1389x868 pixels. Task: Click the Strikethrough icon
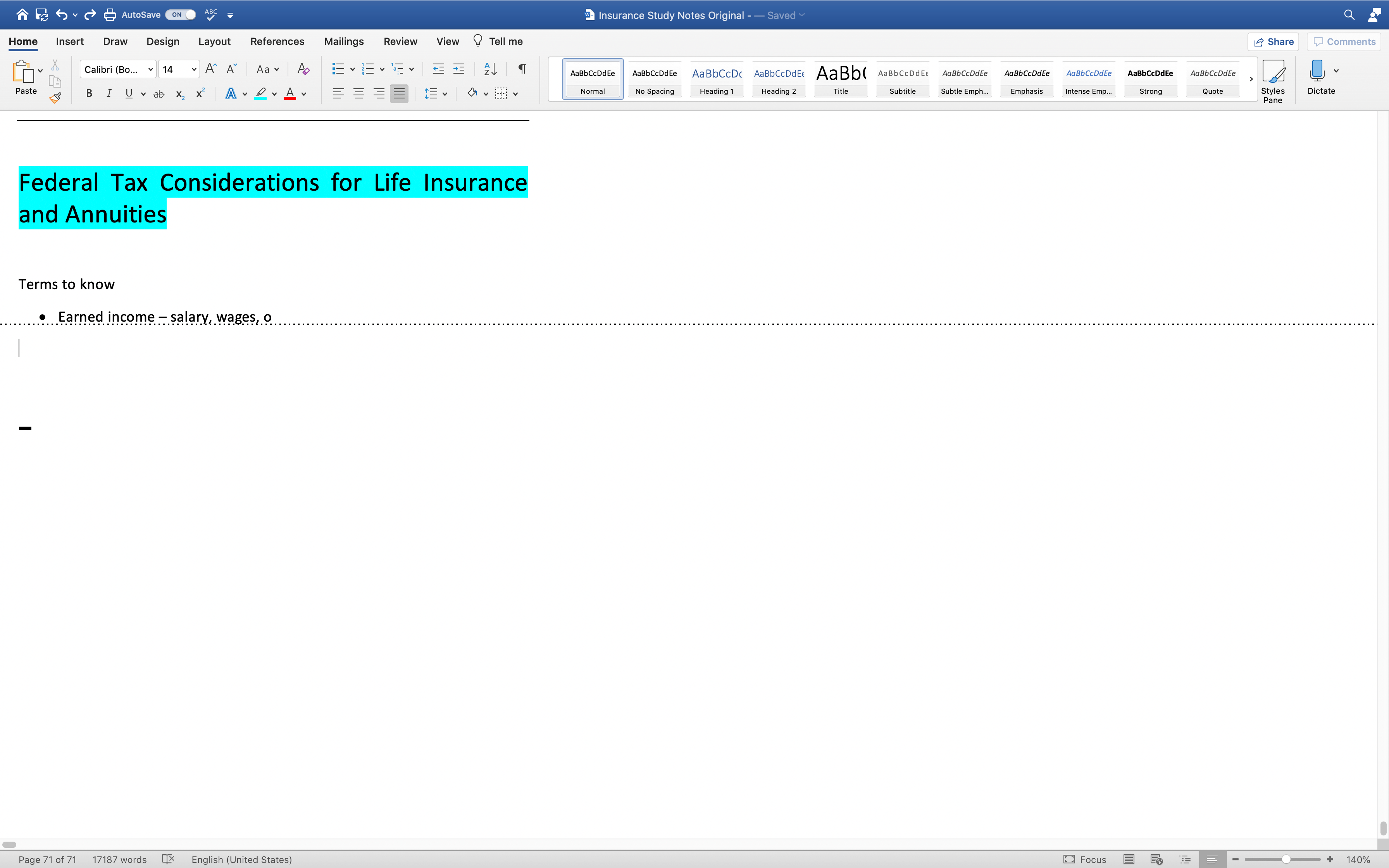click(159, 93)
